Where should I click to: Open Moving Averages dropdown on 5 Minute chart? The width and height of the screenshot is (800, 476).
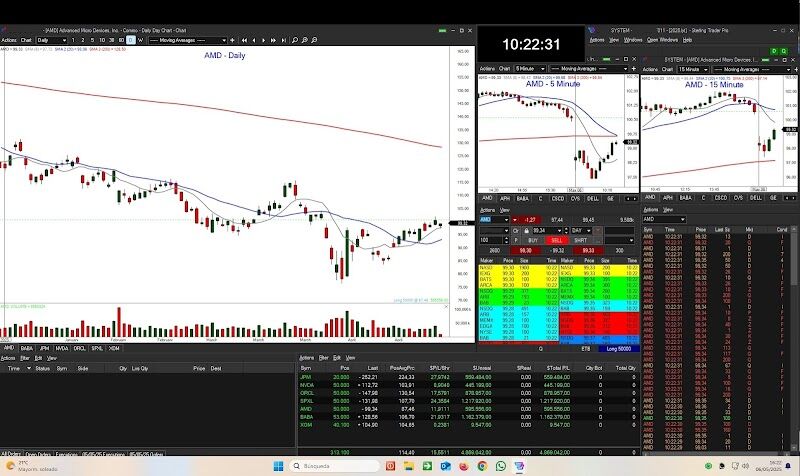point(589,68)
